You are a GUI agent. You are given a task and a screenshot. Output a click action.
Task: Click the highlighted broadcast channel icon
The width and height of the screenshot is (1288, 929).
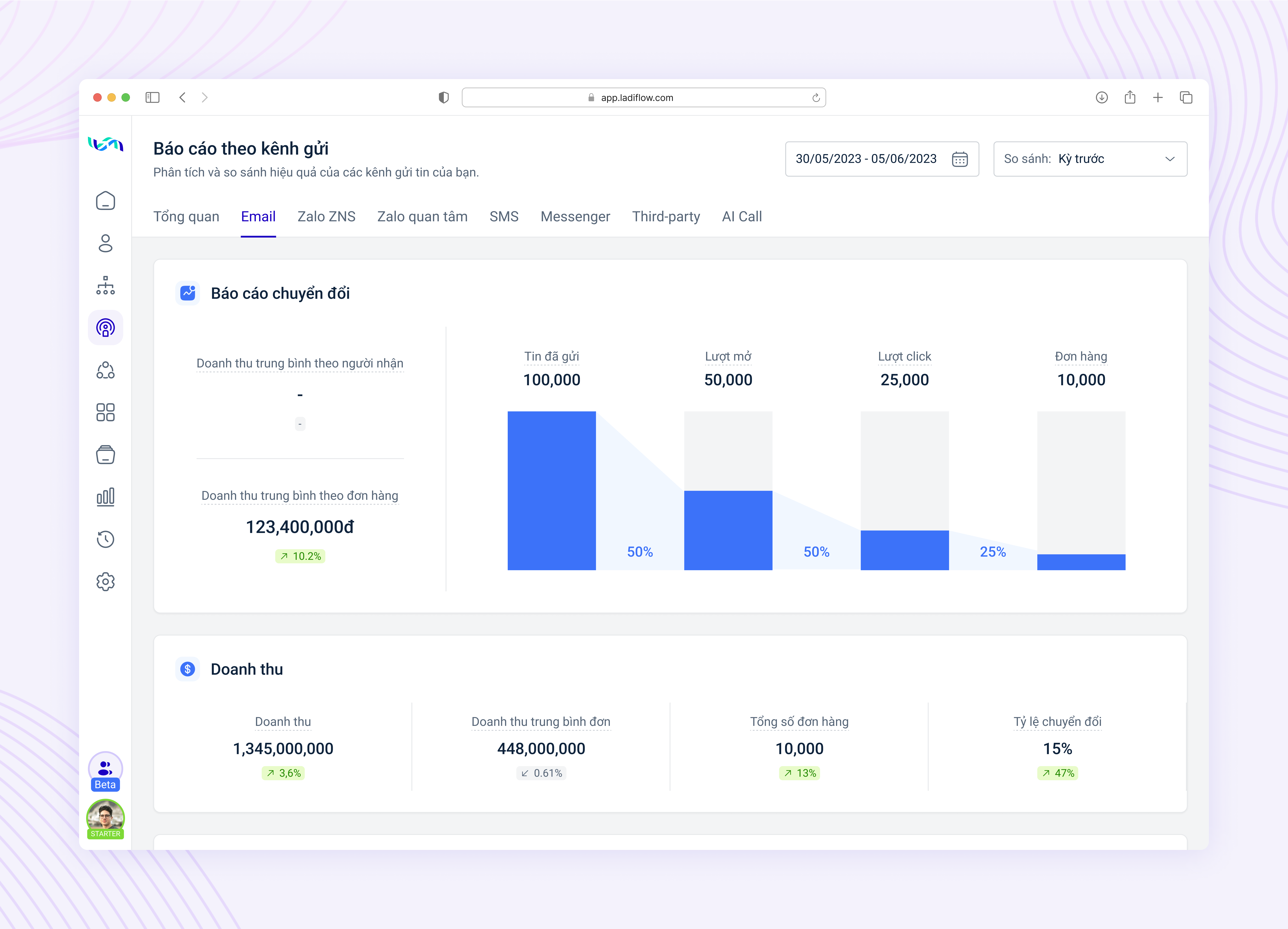pos(106,328)
